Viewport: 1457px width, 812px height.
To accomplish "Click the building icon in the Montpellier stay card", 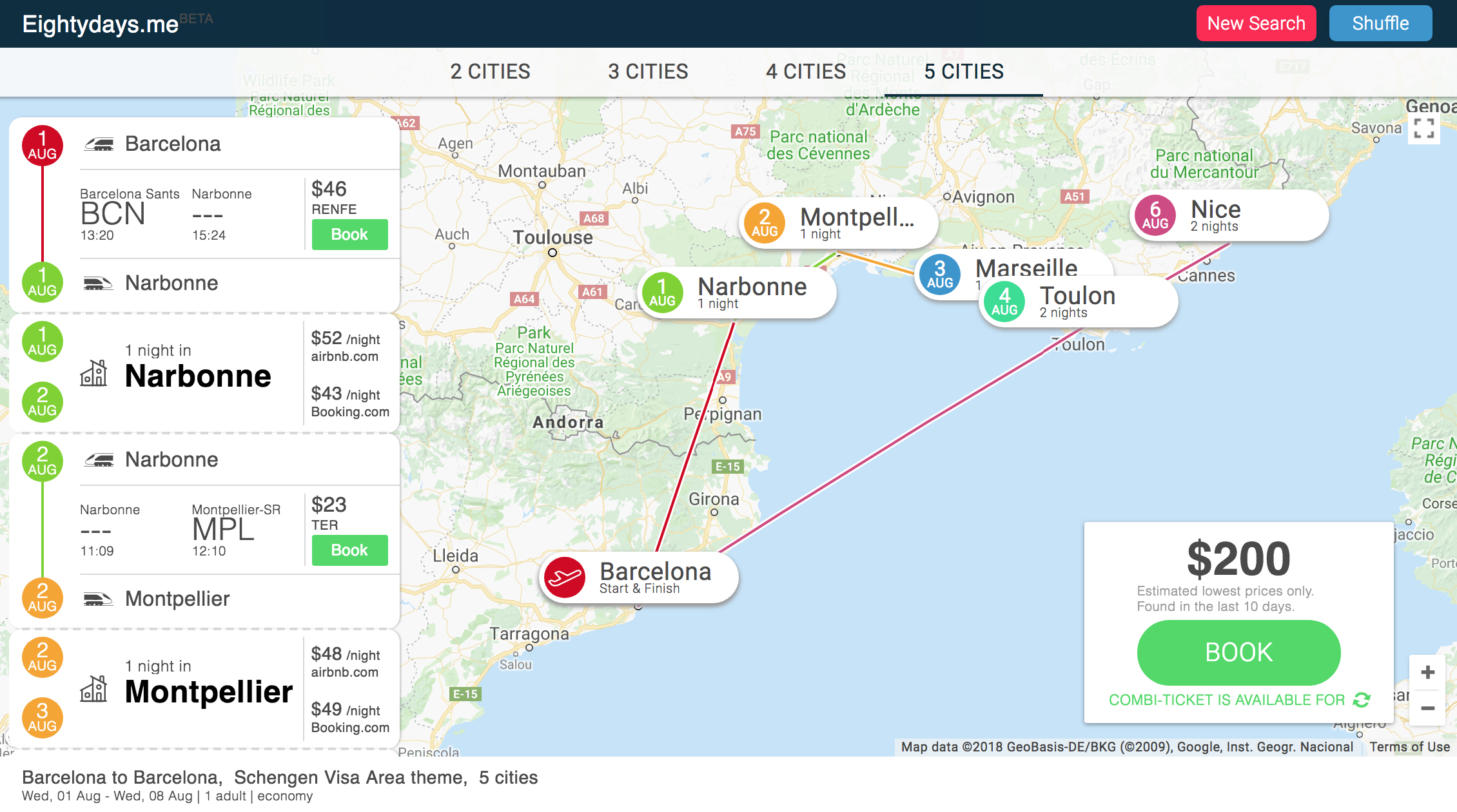I will click(x=93, y=688).
